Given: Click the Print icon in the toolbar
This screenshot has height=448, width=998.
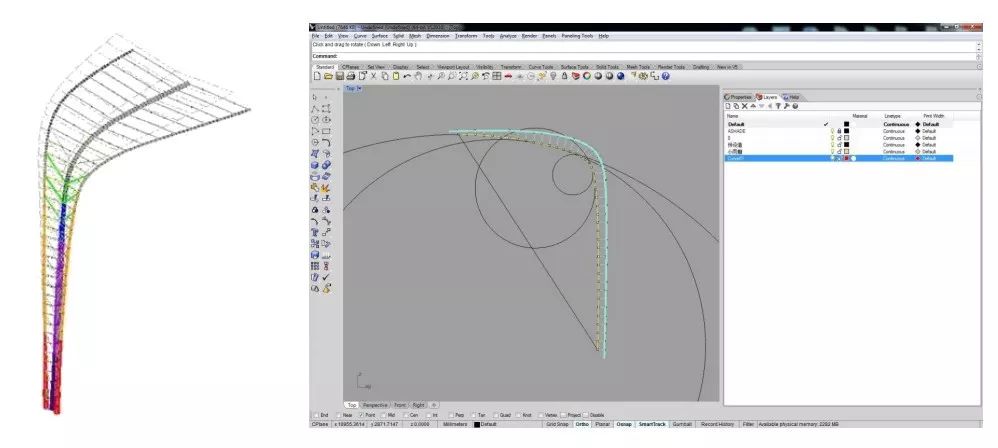Looking at the screenshot, I should coord(351,76).
